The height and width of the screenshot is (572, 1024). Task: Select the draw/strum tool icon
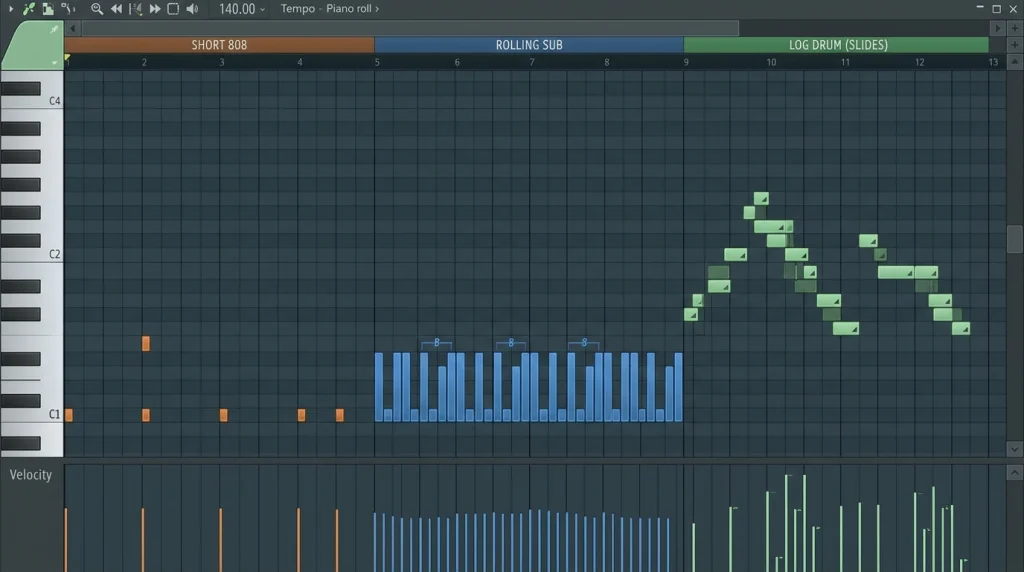click(x=68, y=8)
